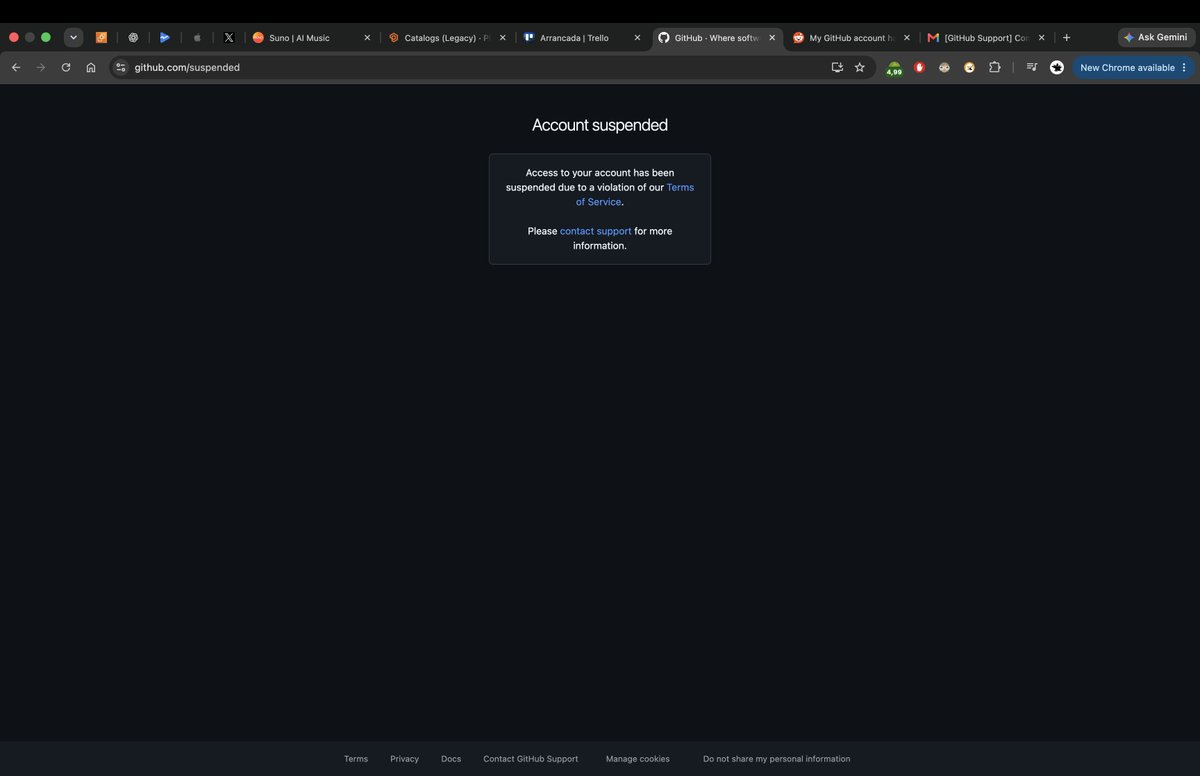This screenshot has height=776, width=1200.
Task: Open footer Terms link
Action: click(x=356, y=759)
